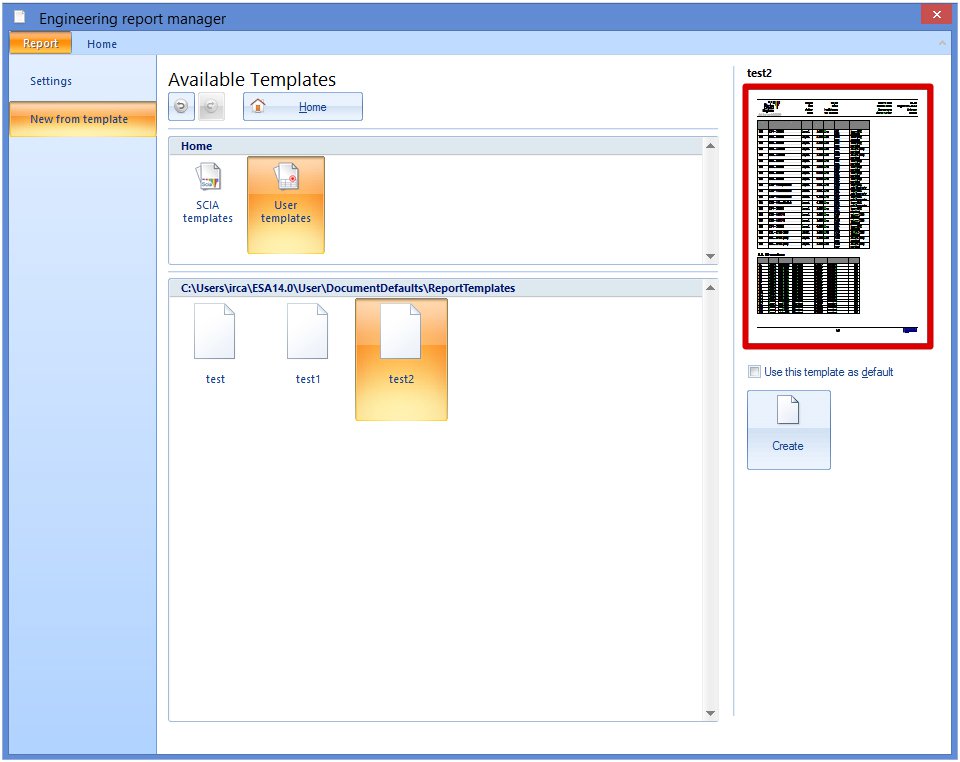Click the Create button
This screenshot has height=762, width=960.
click(788, 429)
